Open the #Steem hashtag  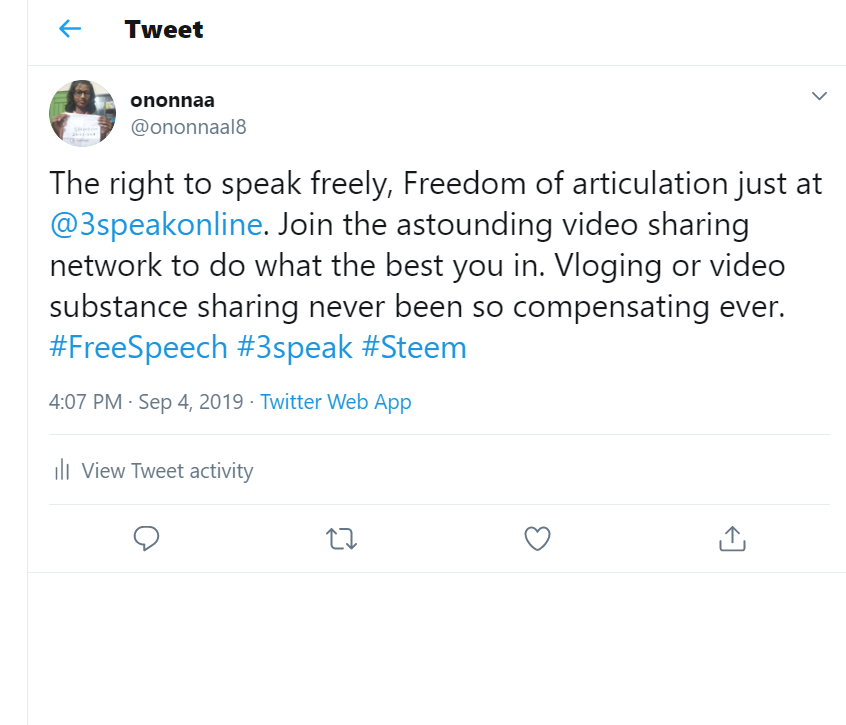click(414, 347)
